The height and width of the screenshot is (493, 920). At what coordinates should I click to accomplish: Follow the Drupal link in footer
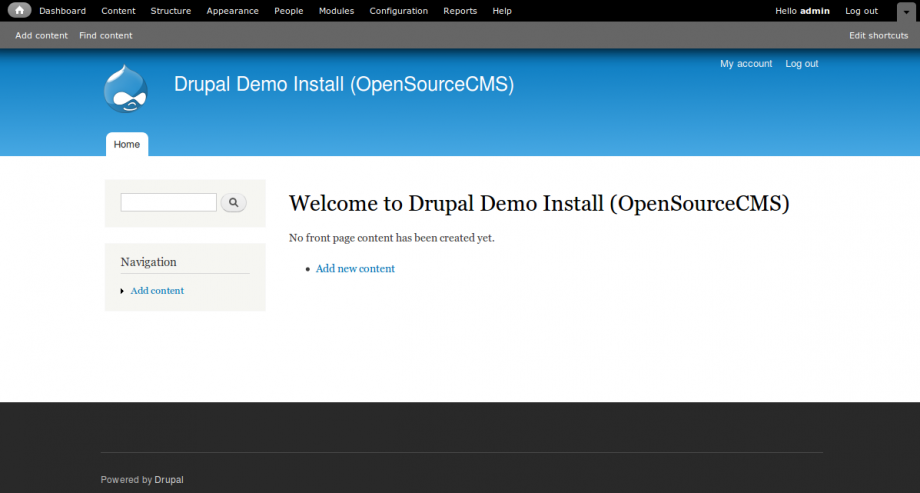169,480
